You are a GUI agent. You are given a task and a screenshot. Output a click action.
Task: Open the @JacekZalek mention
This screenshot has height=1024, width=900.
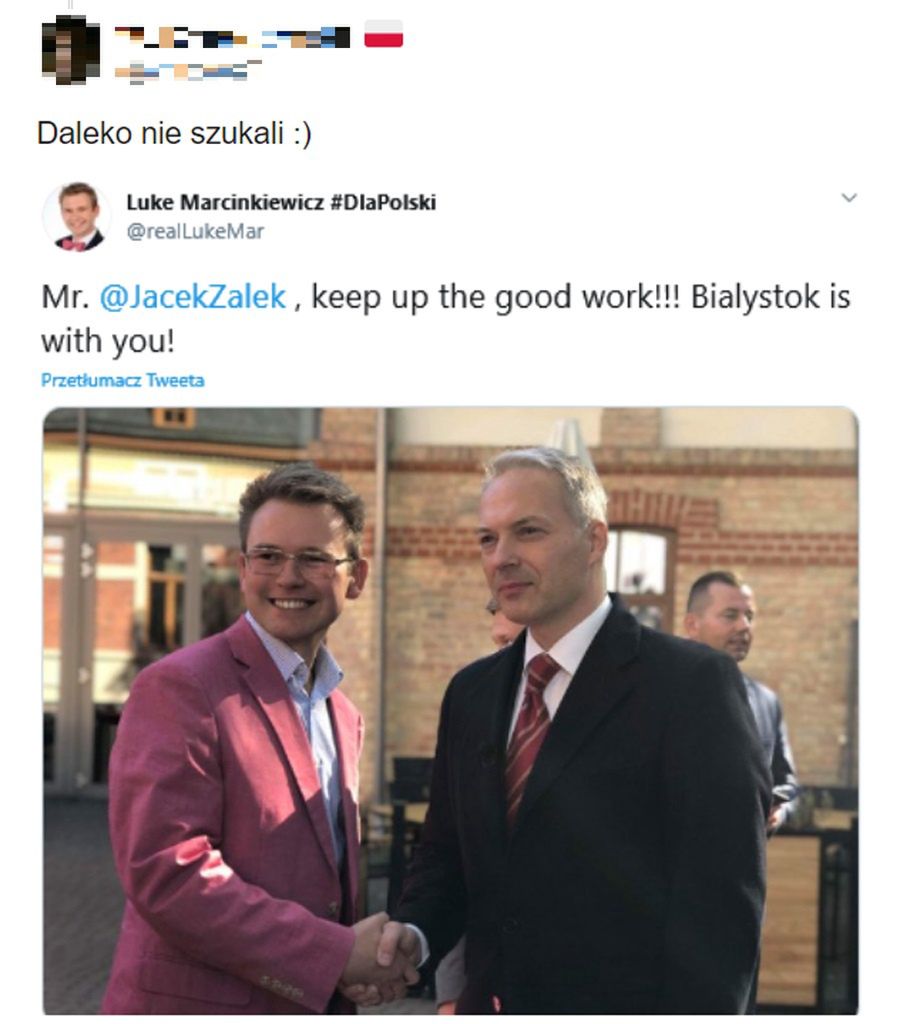193,297
